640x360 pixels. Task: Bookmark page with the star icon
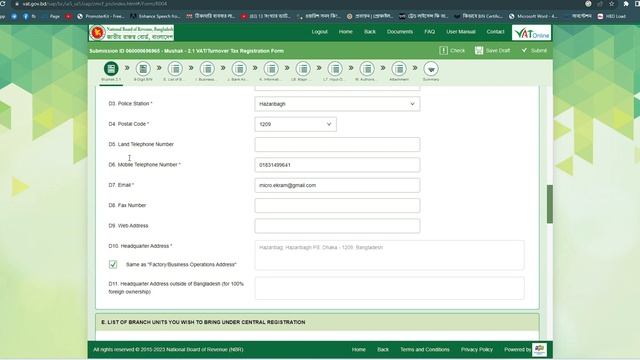click(x=611, y=4)
